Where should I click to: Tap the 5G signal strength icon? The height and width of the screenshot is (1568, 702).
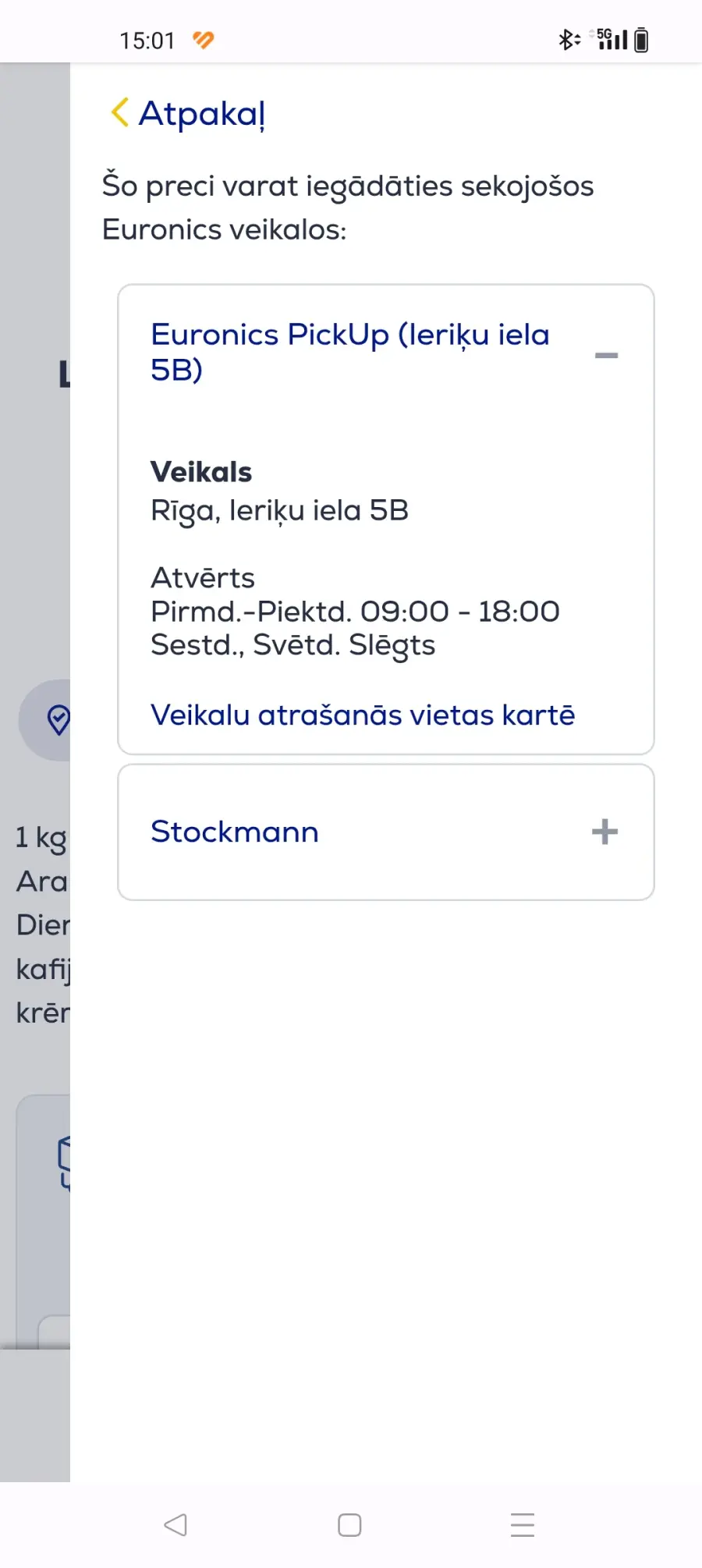click(612, 39)
